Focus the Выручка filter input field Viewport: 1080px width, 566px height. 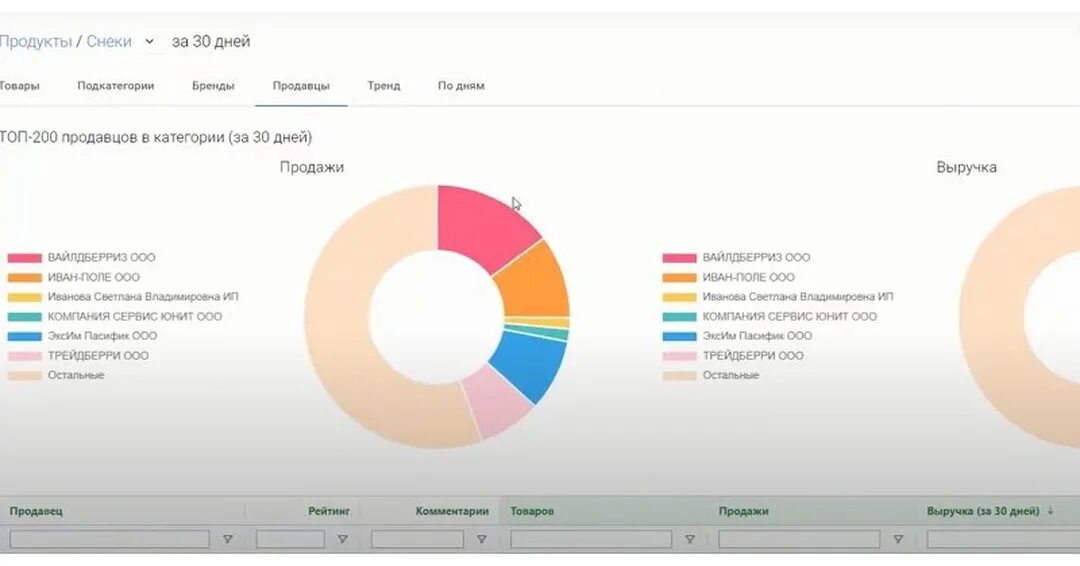(x=1004, y=539)
